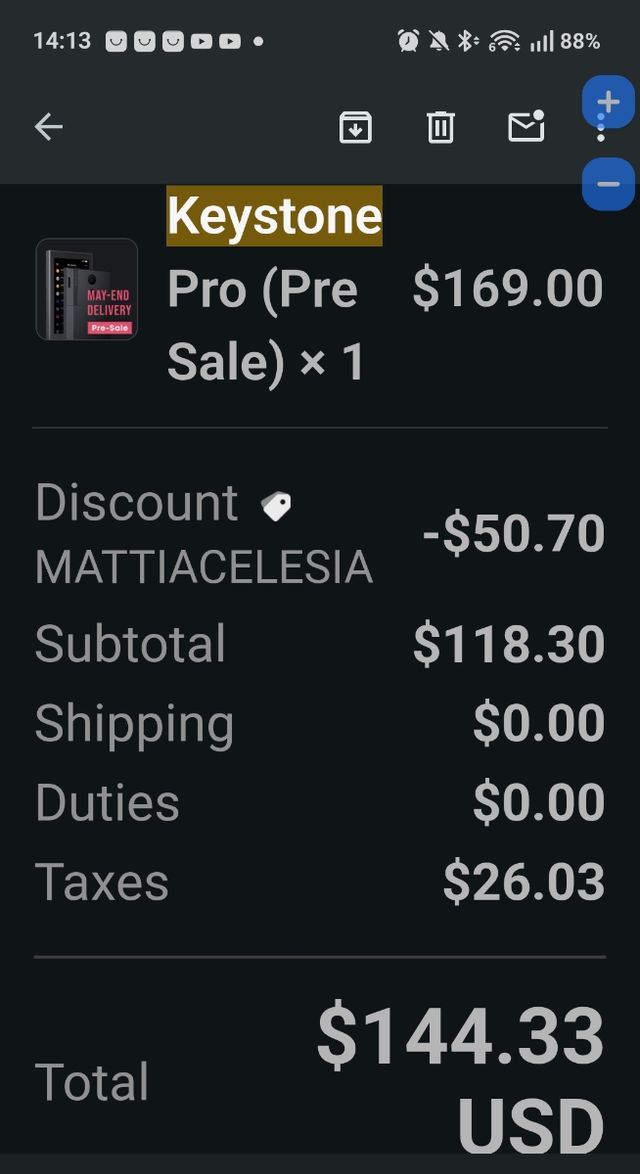Select the highlighted Keystone text
This screenshot has width=640, height=1174.
(273, 214)
